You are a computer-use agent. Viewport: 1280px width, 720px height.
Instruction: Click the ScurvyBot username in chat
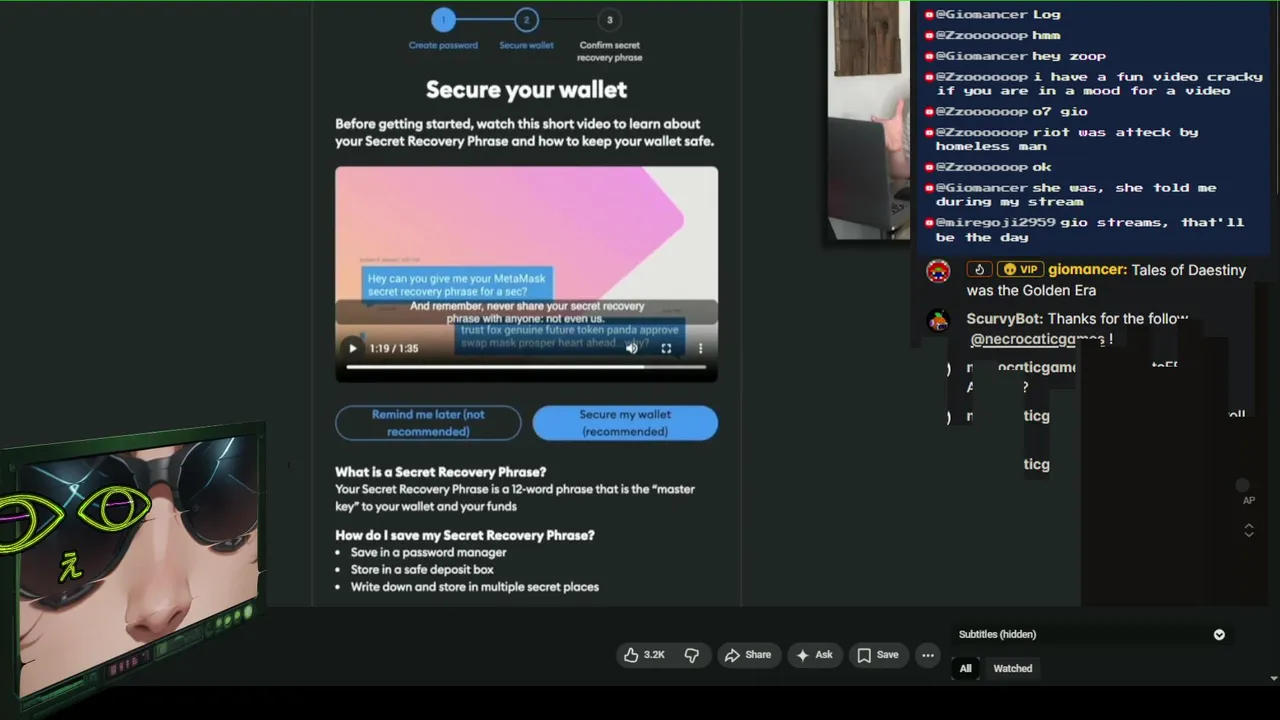pos(1004,318)
